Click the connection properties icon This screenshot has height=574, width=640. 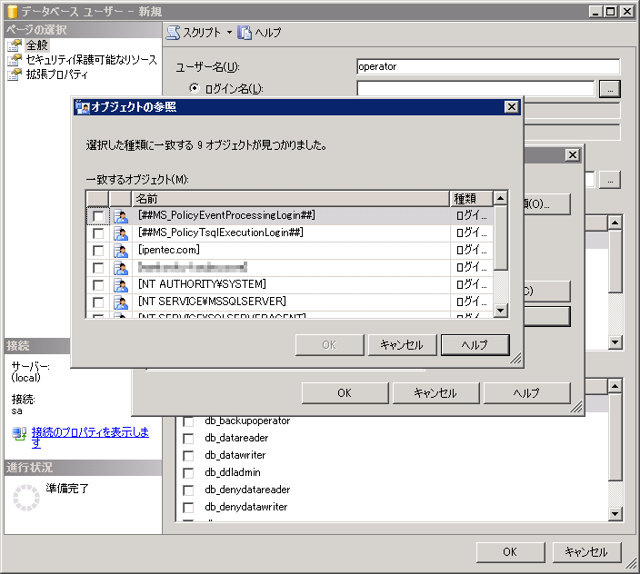point(19,434)
